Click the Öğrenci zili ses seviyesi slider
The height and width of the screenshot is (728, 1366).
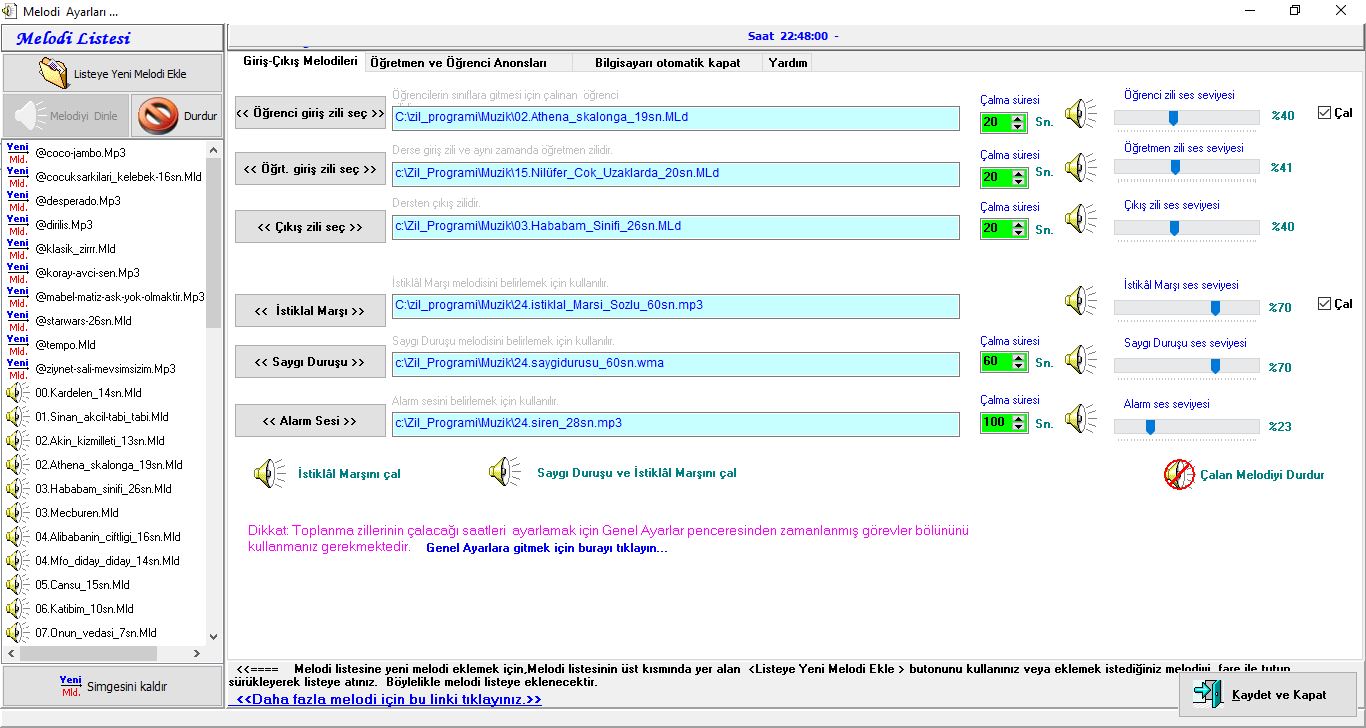tap(1187, 117)
